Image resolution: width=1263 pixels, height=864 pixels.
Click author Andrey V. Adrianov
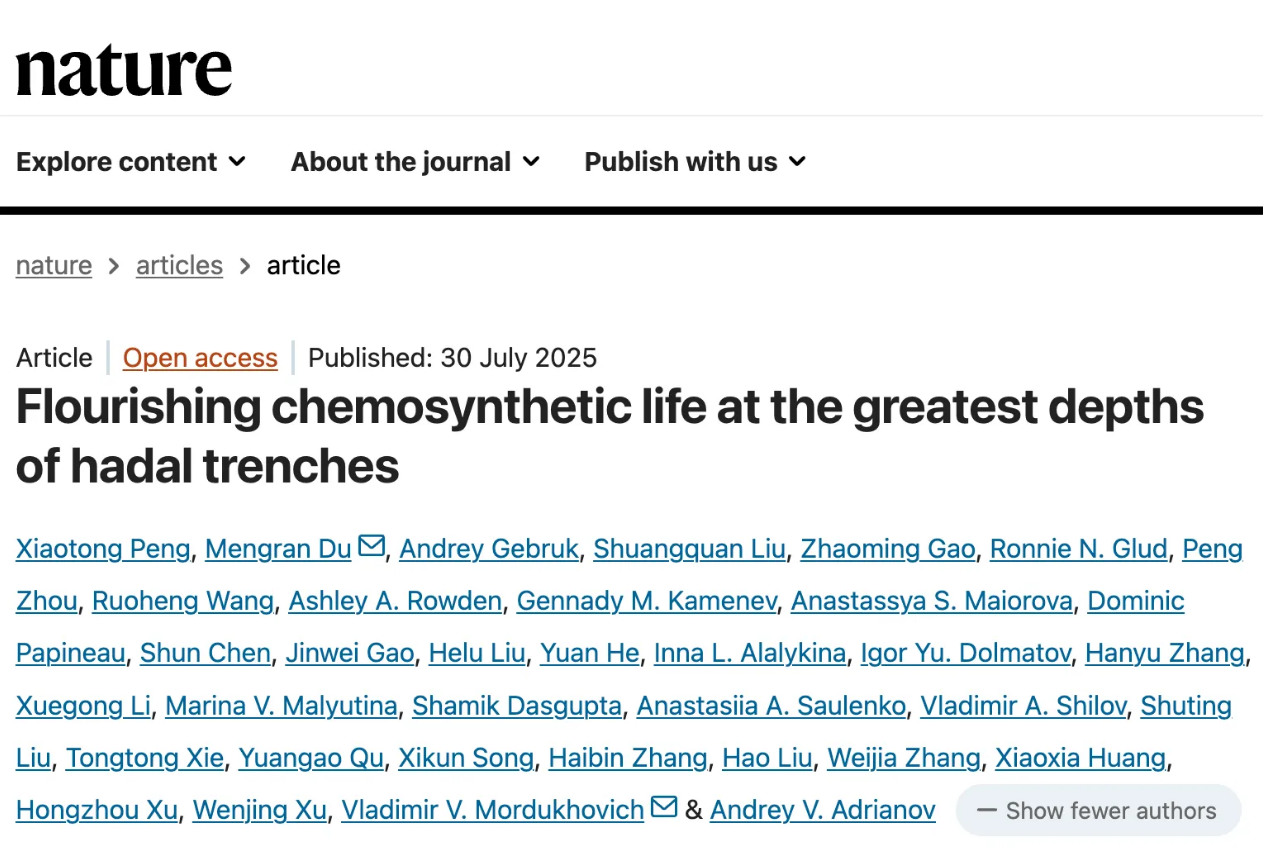coord(823,810)
